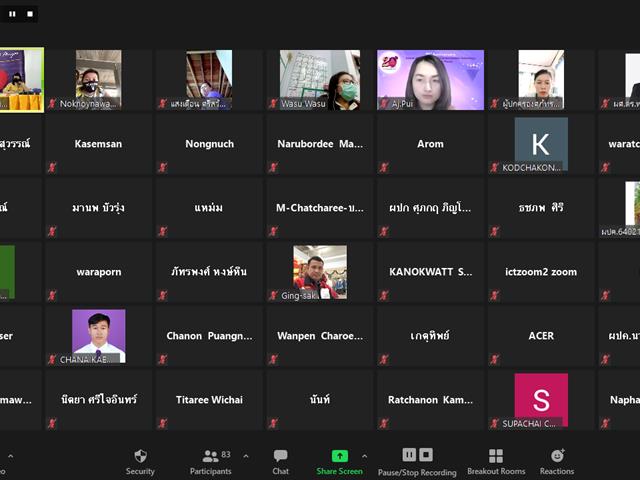Stop recording from the bottom toolbar

(426, 454)
